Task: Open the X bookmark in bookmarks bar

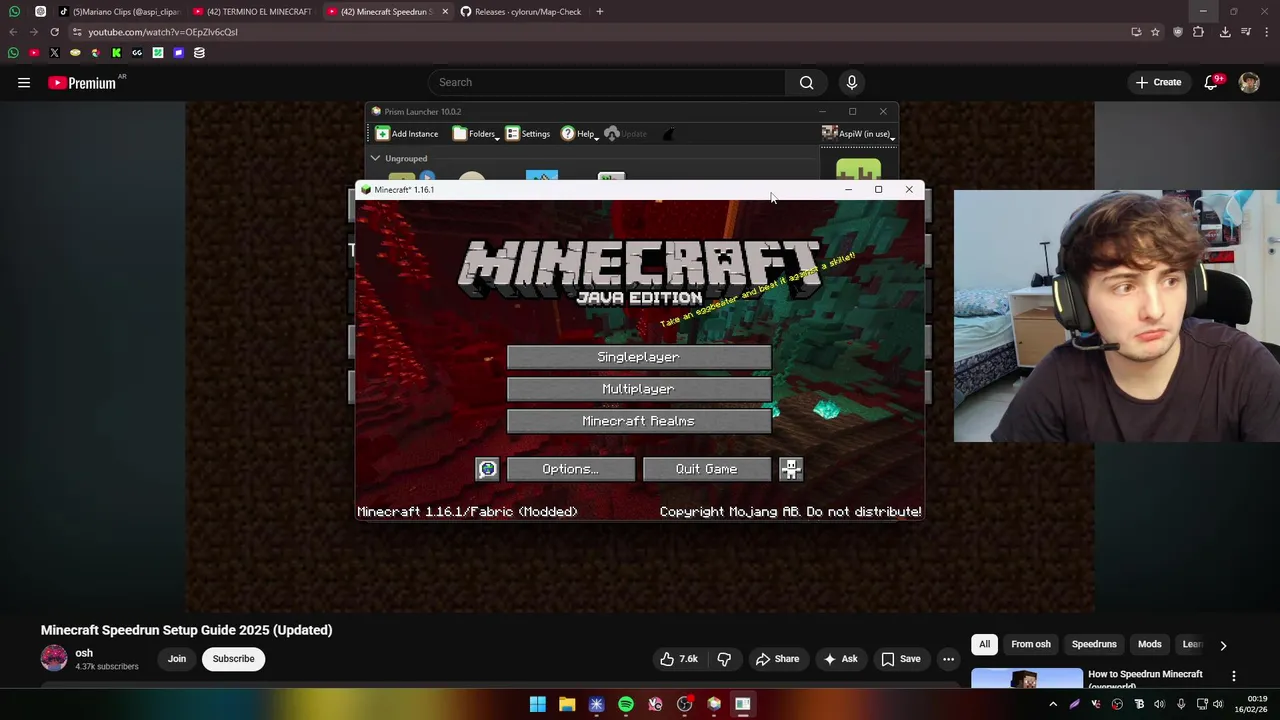Action: [x=54, y=53]
